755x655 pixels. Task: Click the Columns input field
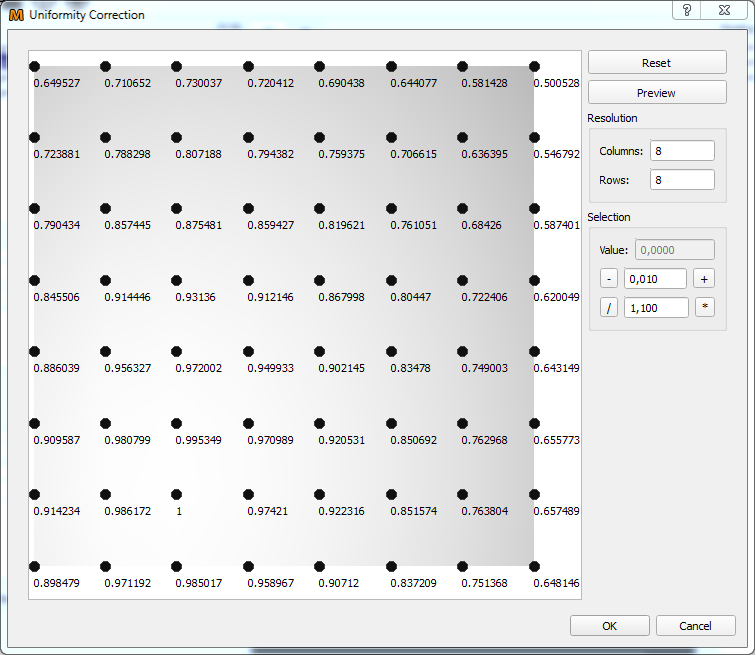click(681, 151)
